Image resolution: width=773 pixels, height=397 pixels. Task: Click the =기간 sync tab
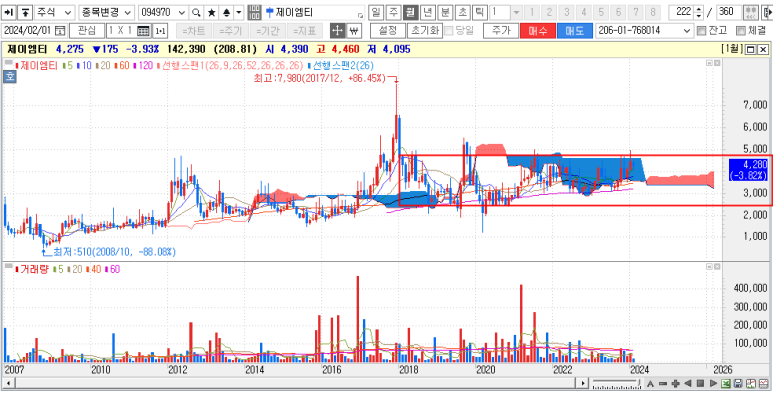coord(268,31)
